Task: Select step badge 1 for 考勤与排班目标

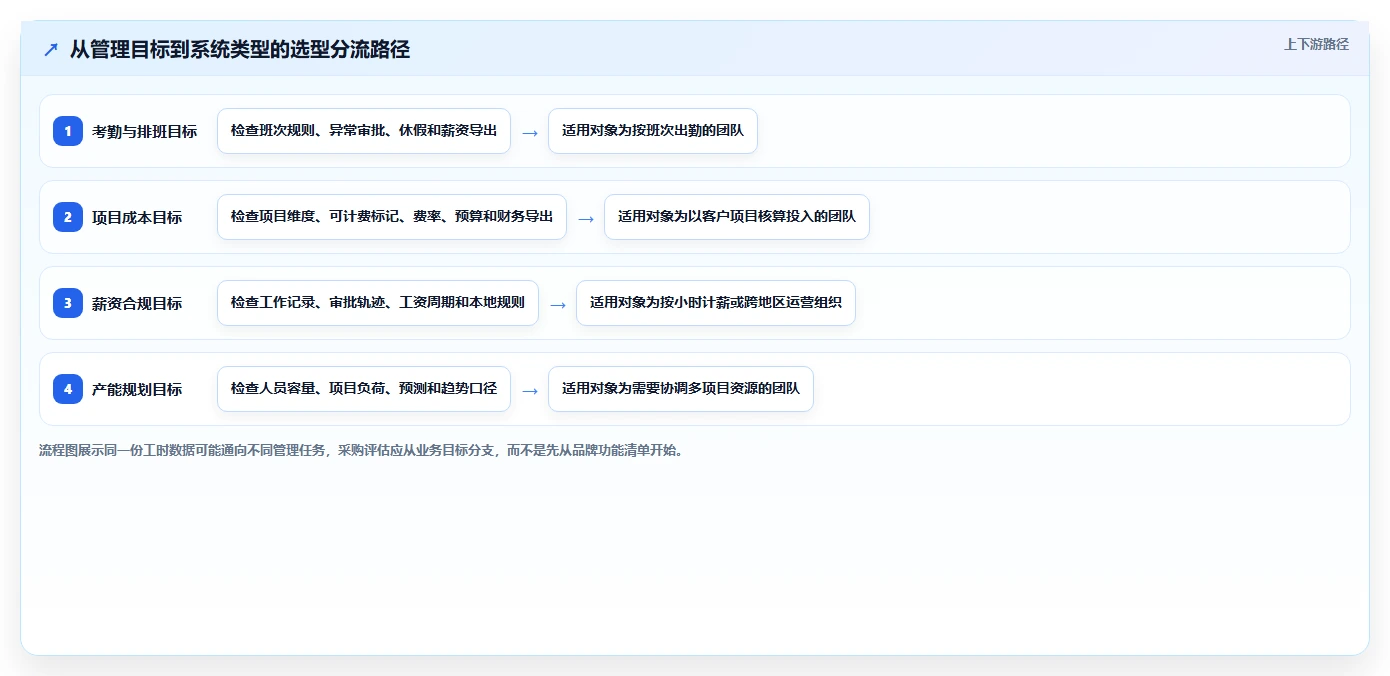Action: tap(68, 131)
